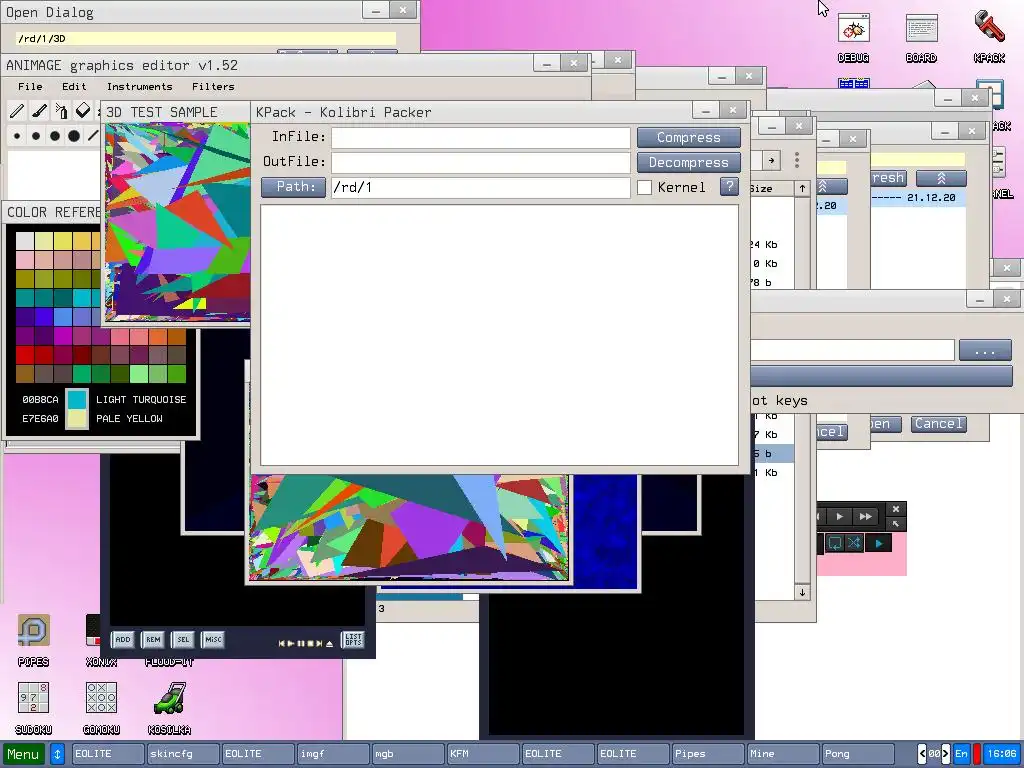The width and height of the screenshot is (1024, 768).
Task: Click the Size column sort arrow
Action: pos(802,188)
